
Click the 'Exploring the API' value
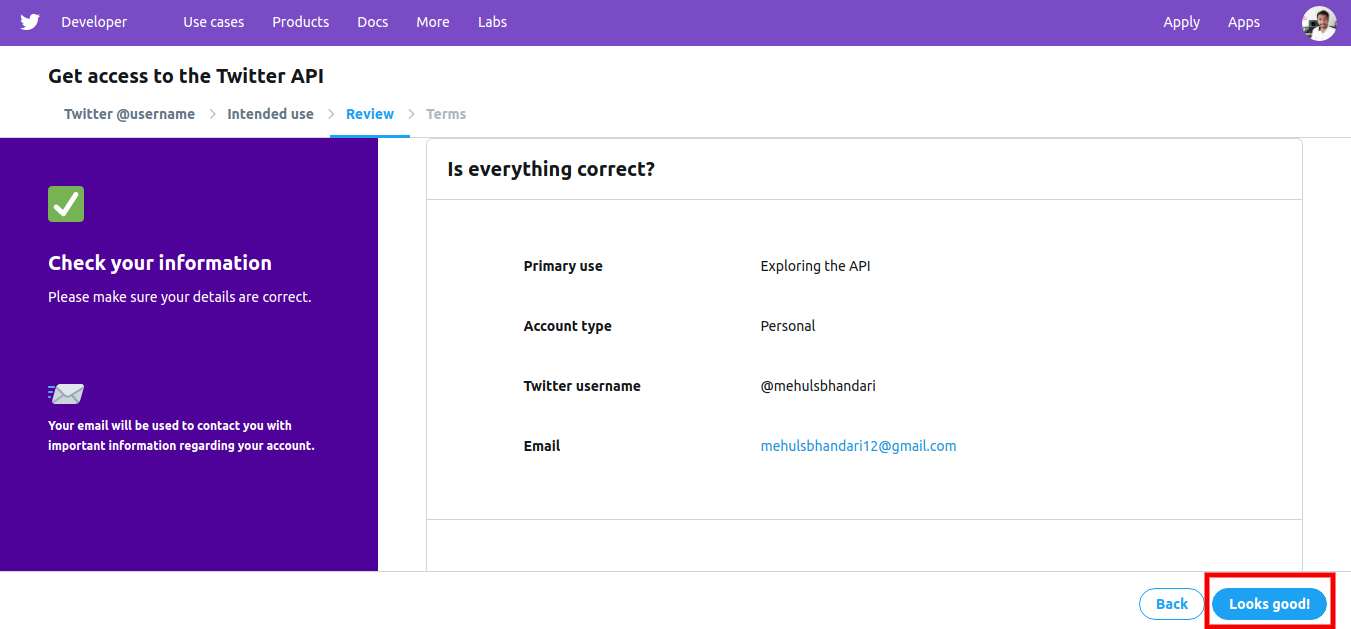pyautogui.click(x=815, y=266)
